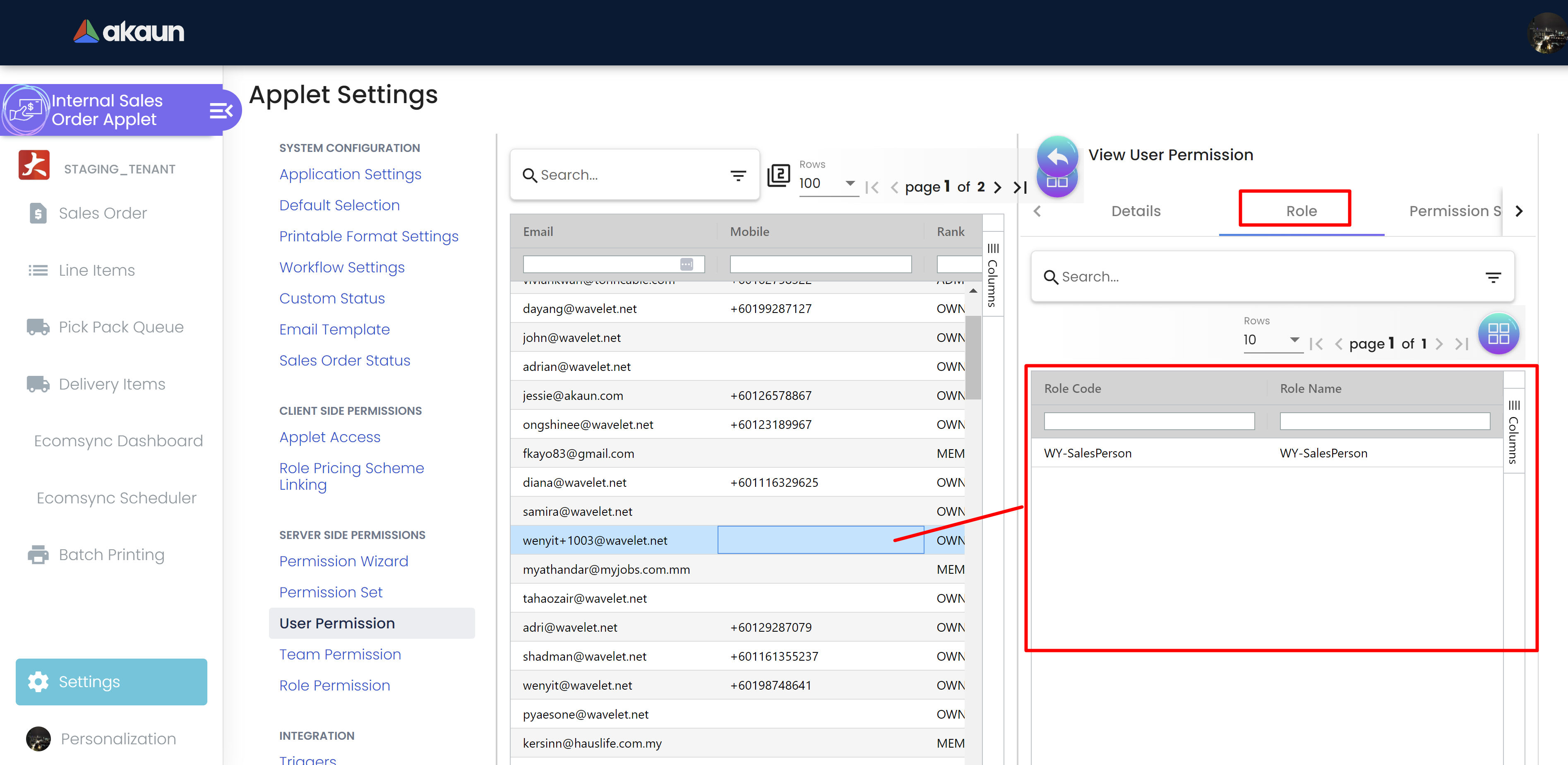Jump to last page of users
1568x765 pixels.
point(1020,187)
